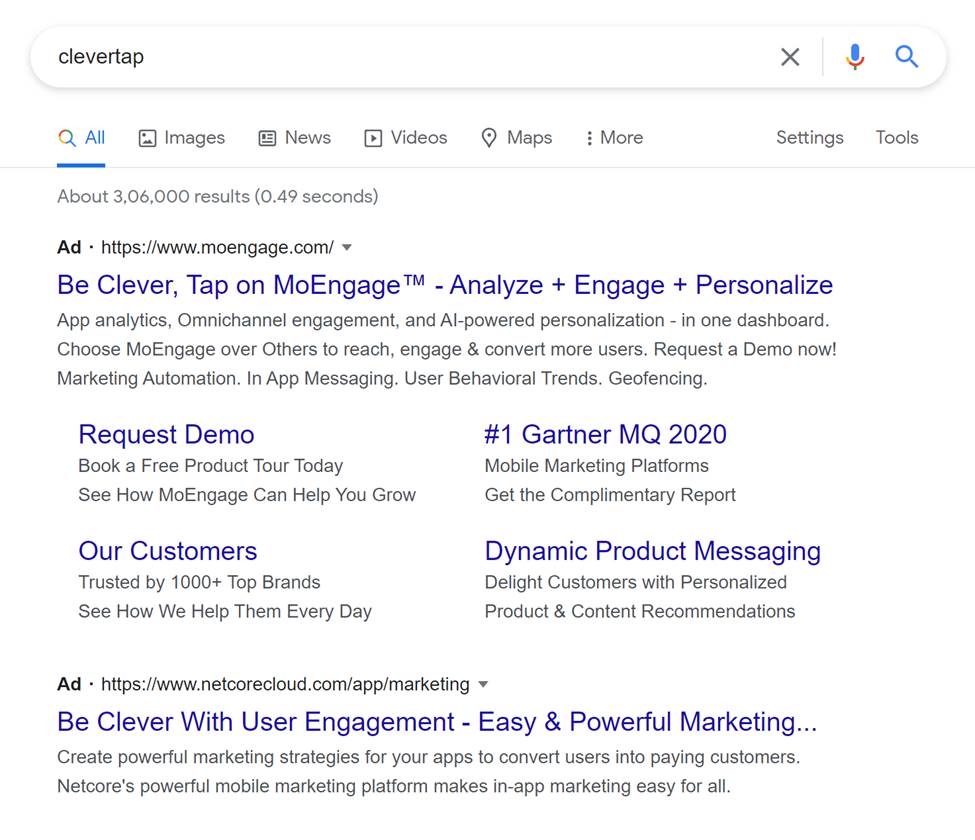The image size is (975, 840).
Task: Click the 'Marketing Automation. In App Messaging' description line
Action: coord(382,379)
